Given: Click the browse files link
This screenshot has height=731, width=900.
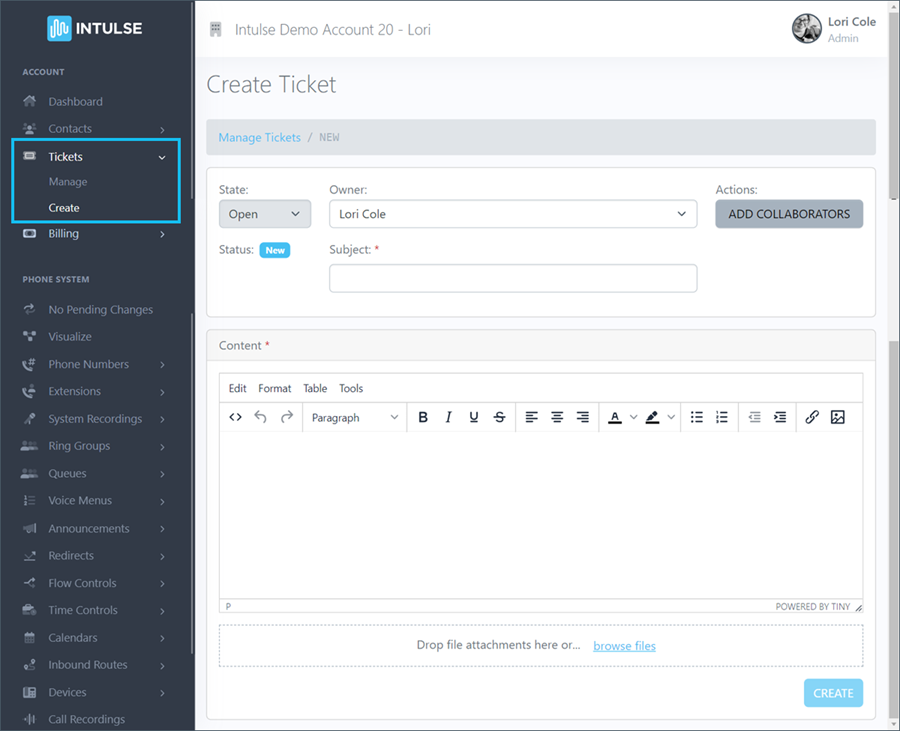Looking at the screenshot, I should pyautogui.click(x=624, y=646).
